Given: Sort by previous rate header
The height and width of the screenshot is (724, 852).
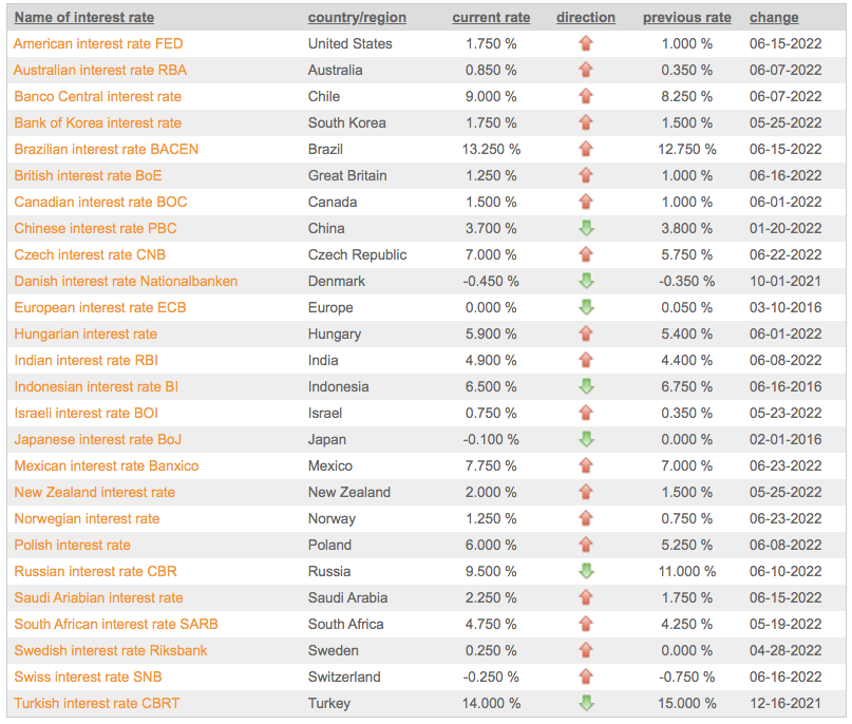Looking at the screenshot, I should [687, 17].
